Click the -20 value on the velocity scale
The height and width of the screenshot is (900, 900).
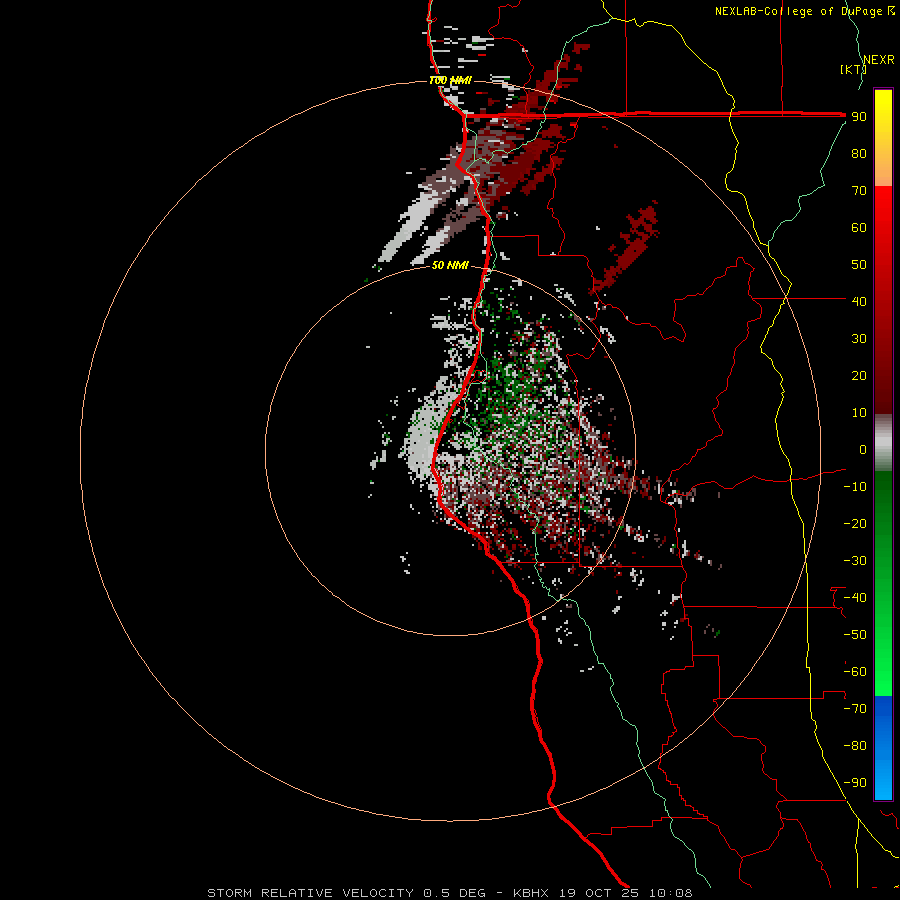855,523
